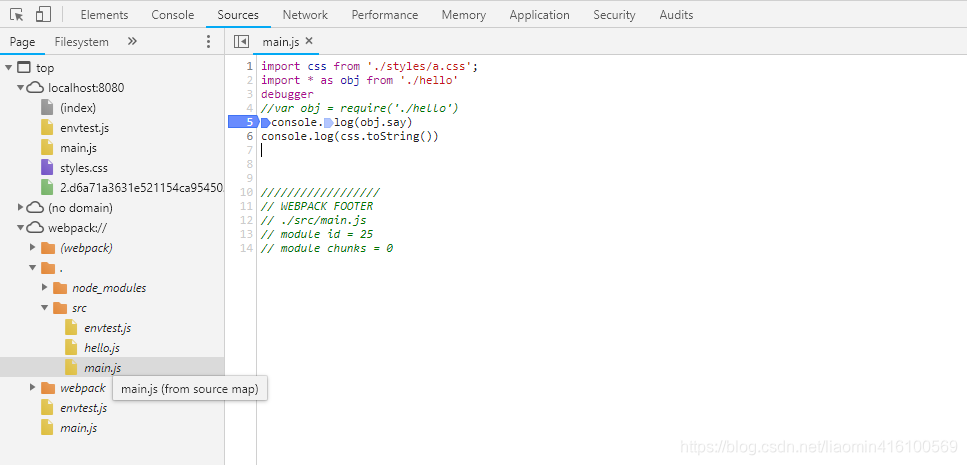Set a breakpoint on line number 3

(249, 94)
